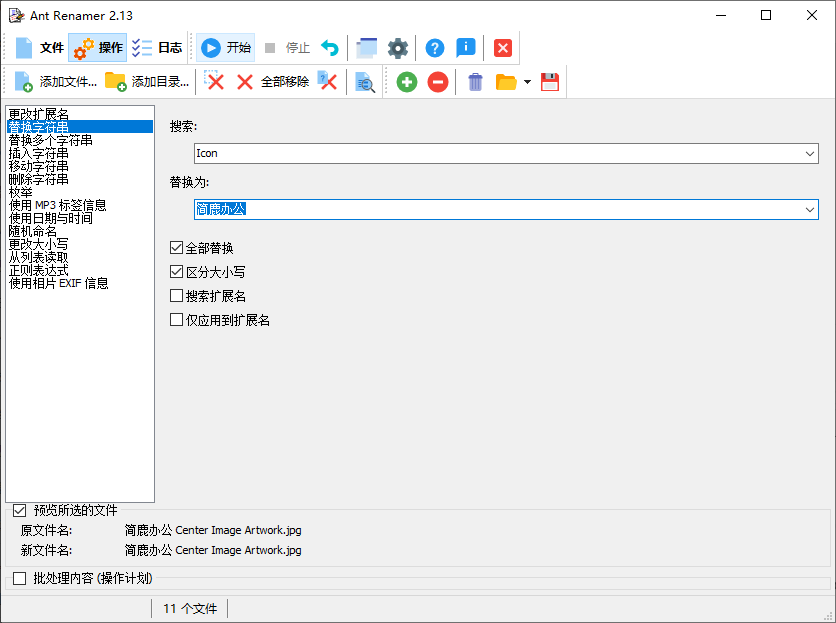836x623 pixels.
Task: Open the settings gear icon
Action: point(397,47)
